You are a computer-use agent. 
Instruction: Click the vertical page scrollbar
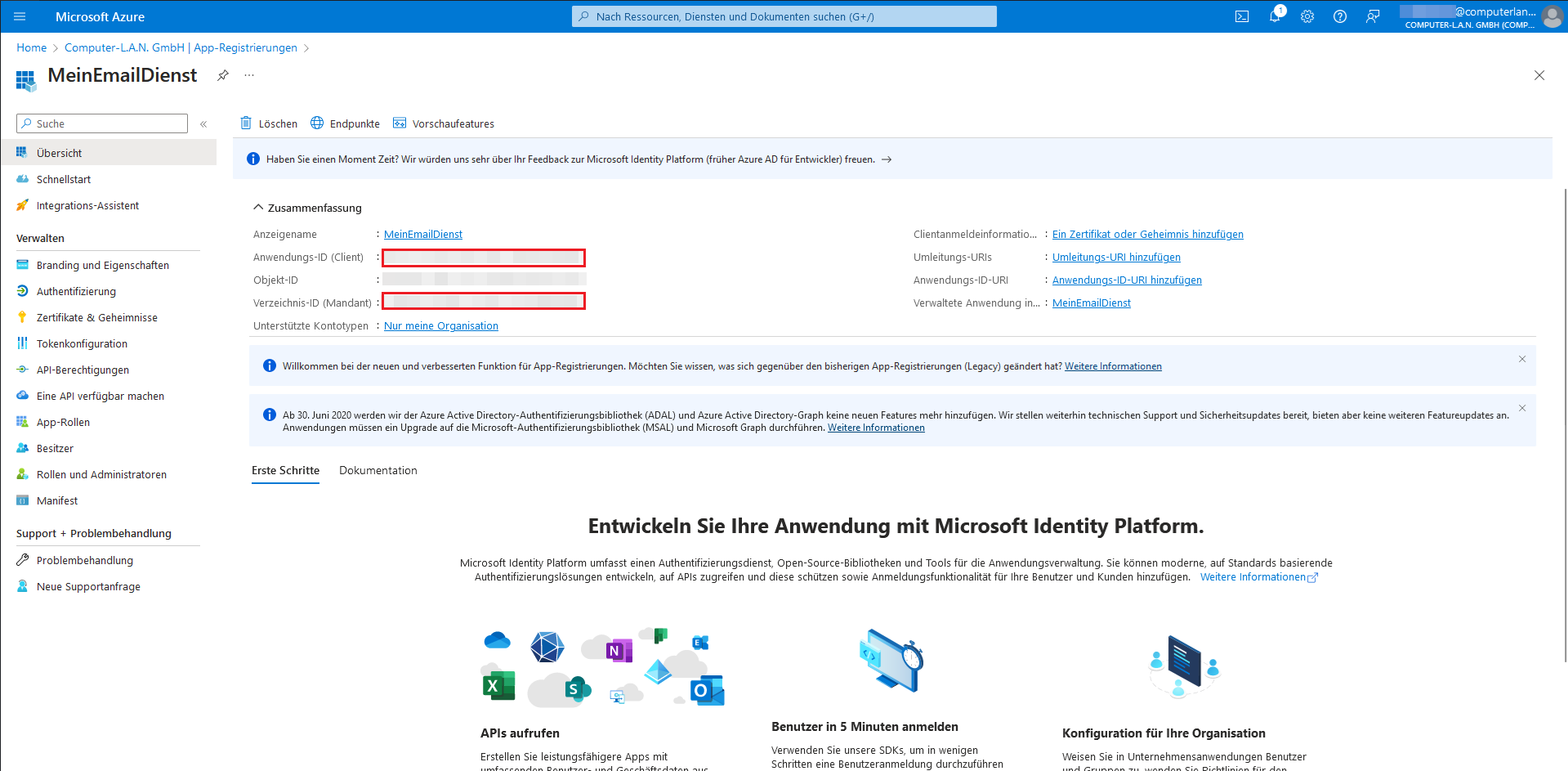(1565, 425)
